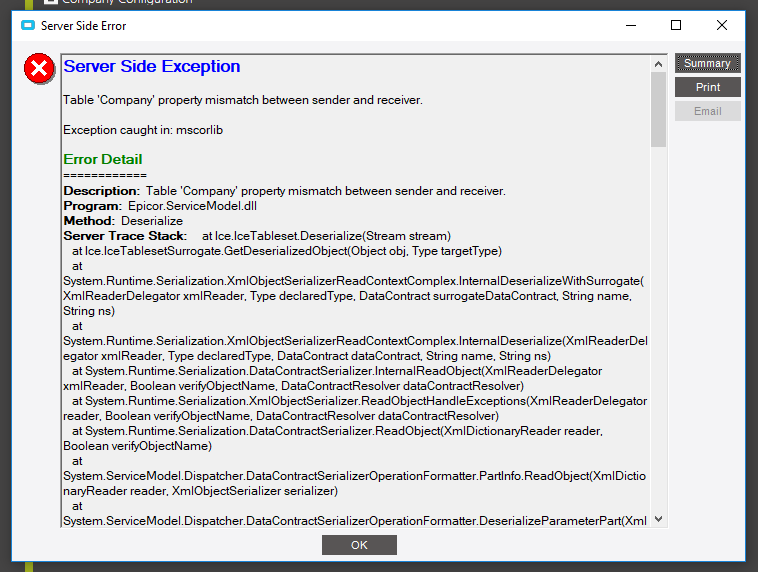Click the 'Boolean verifyObjectName)' trace line

click(137, 446)
